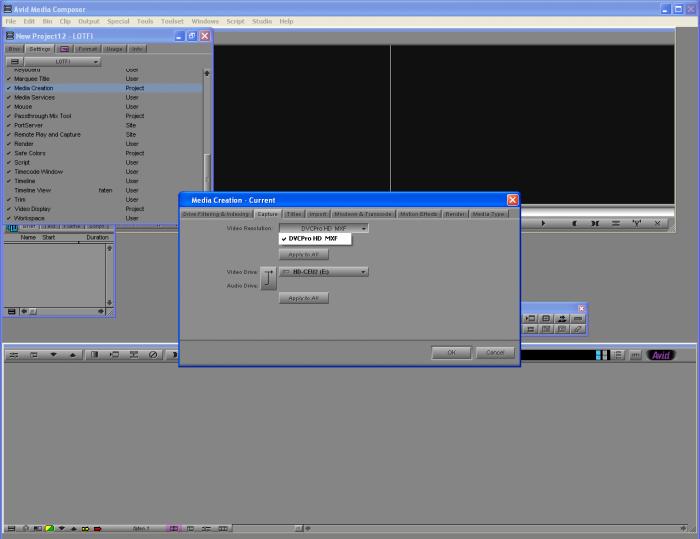This screenshot has height=539, width=700.
Task: Open the Tools menu
Action: pos(145,21)
